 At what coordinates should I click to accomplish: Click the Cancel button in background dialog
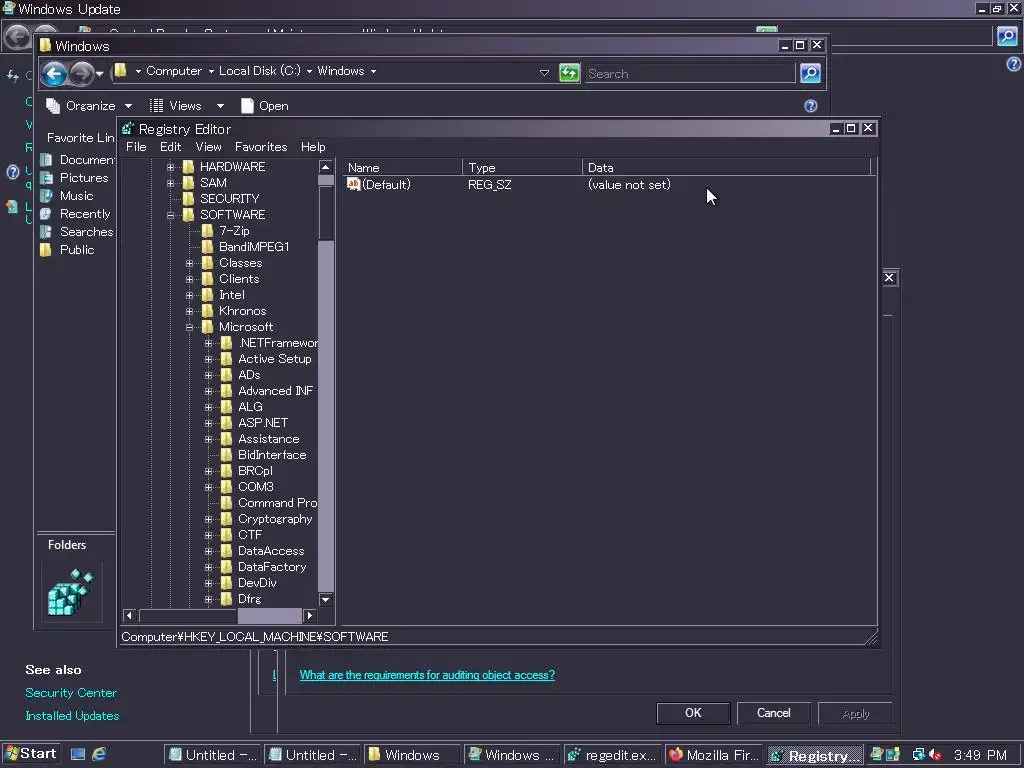tap(773, 713)
